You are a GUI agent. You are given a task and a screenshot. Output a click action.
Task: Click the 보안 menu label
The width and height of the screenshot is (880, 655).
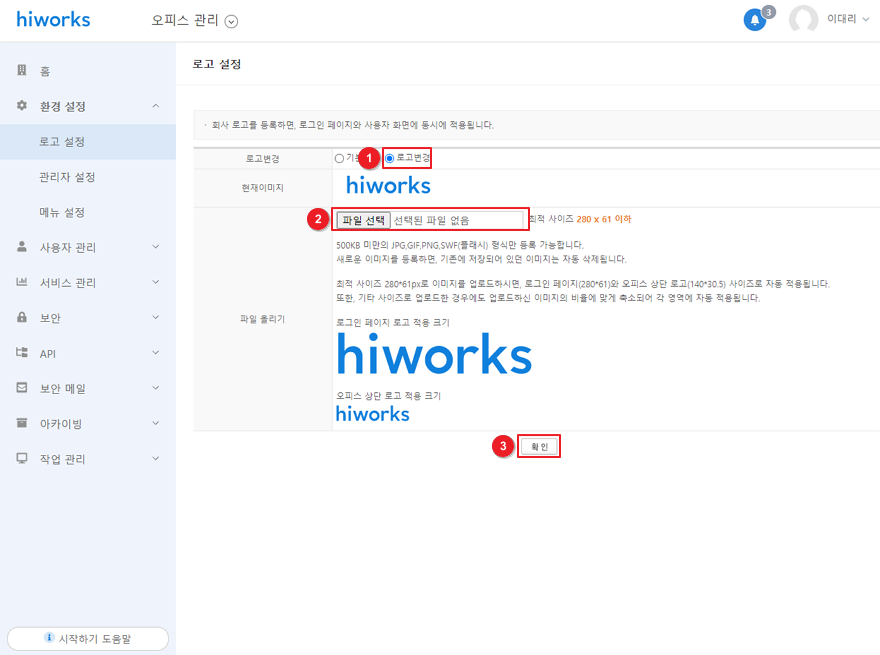[x=50, y=318]
